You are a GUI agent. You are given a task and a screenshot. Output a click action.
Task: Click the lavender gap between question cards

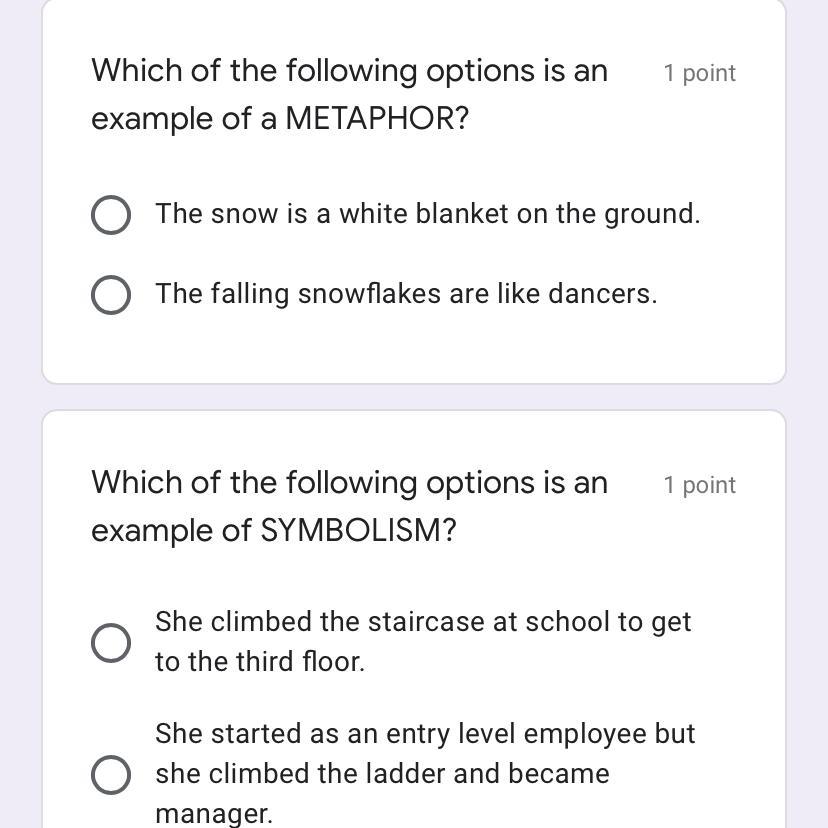coord(414,397)
